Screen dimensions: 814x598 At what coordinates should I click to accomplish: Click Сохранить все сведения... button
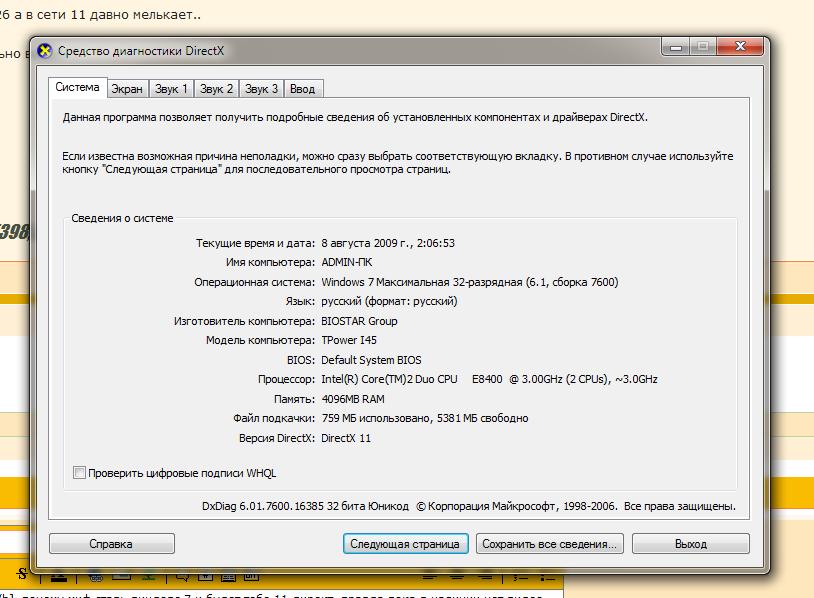(550, 544)
